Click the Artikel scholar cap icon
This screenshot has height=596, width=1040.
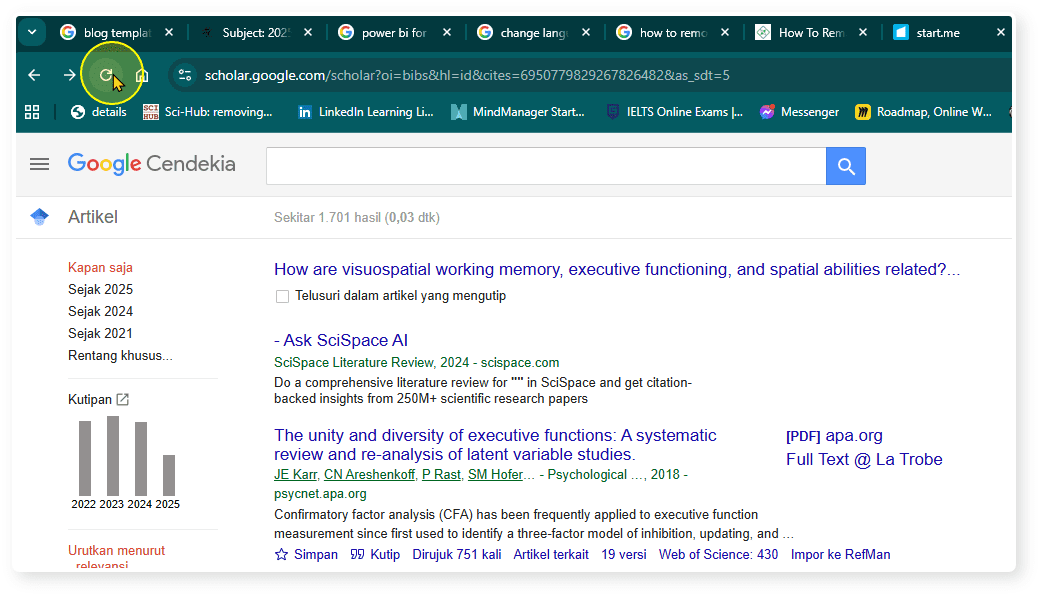click(39, 217)
